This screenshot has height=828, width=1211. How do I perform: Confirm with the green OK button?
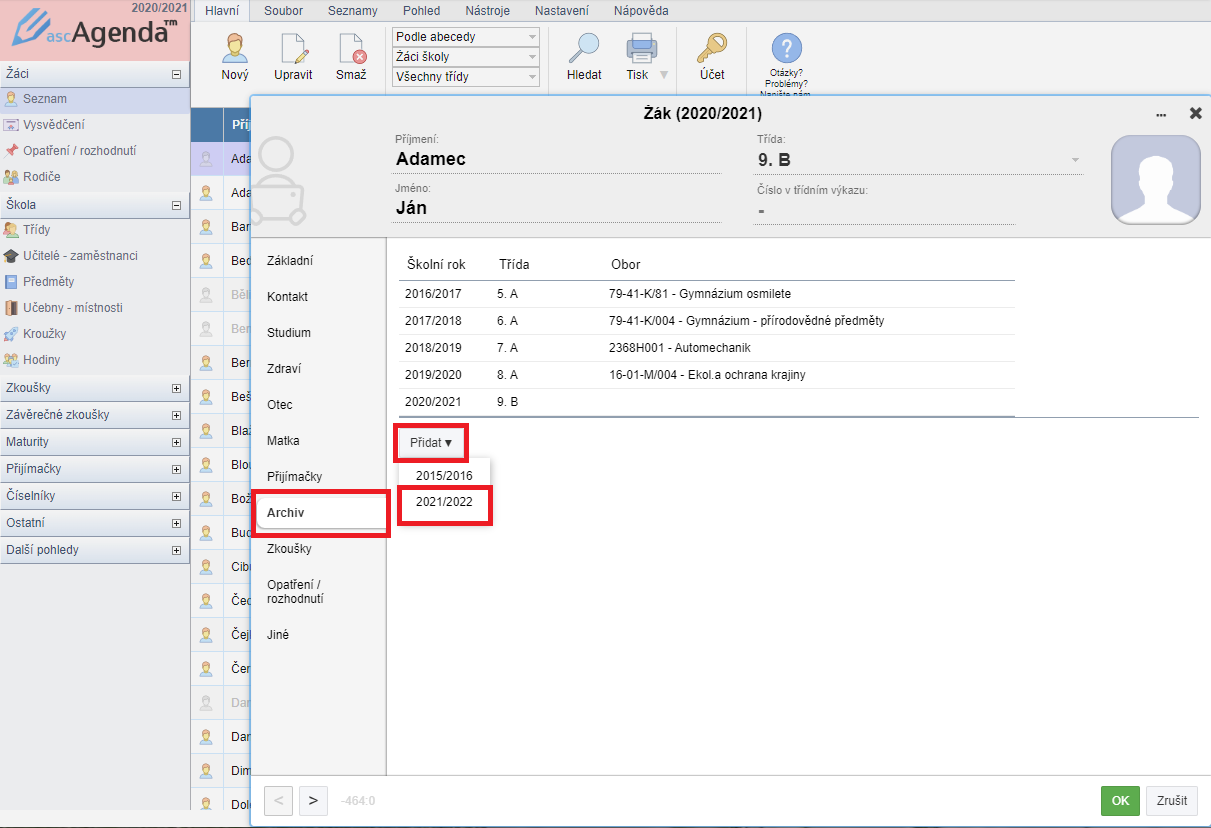[1120, 801]
